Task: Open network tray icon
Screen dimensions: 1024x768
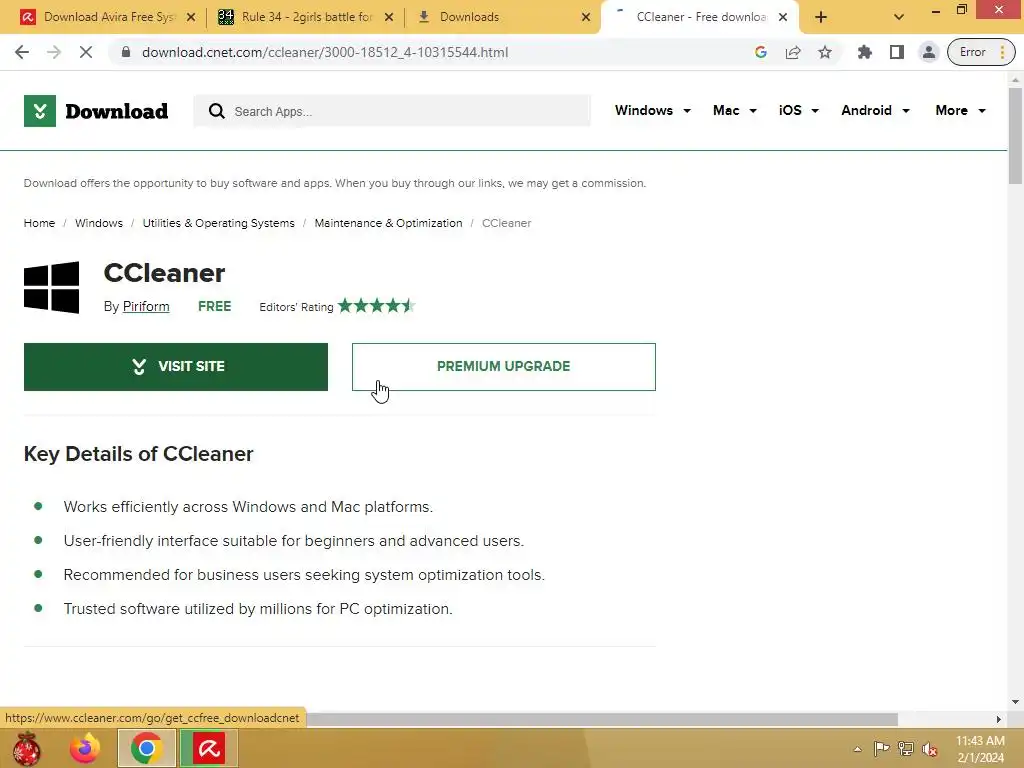Action: (906, 748)
